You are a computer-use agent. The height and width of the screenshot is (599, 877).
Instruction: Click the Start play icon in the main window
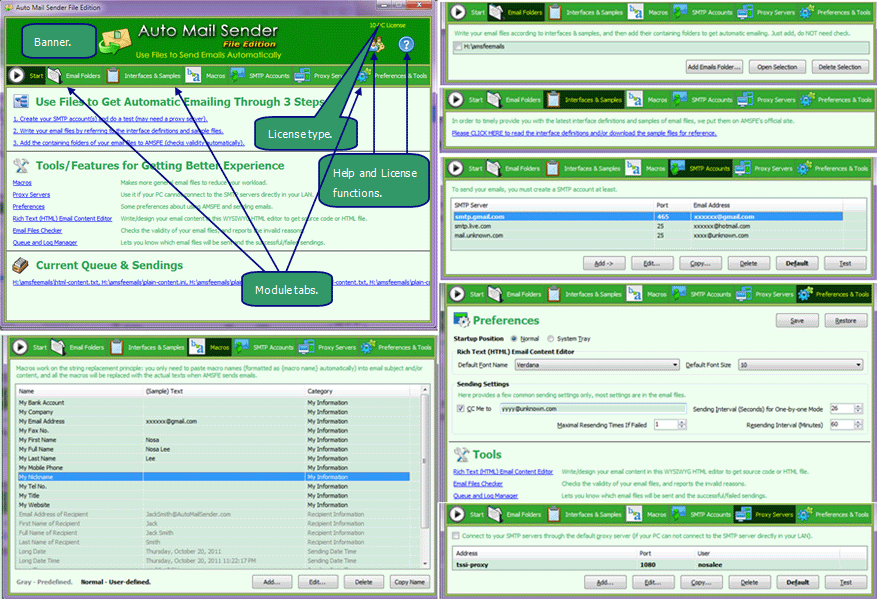coord(16,75)
